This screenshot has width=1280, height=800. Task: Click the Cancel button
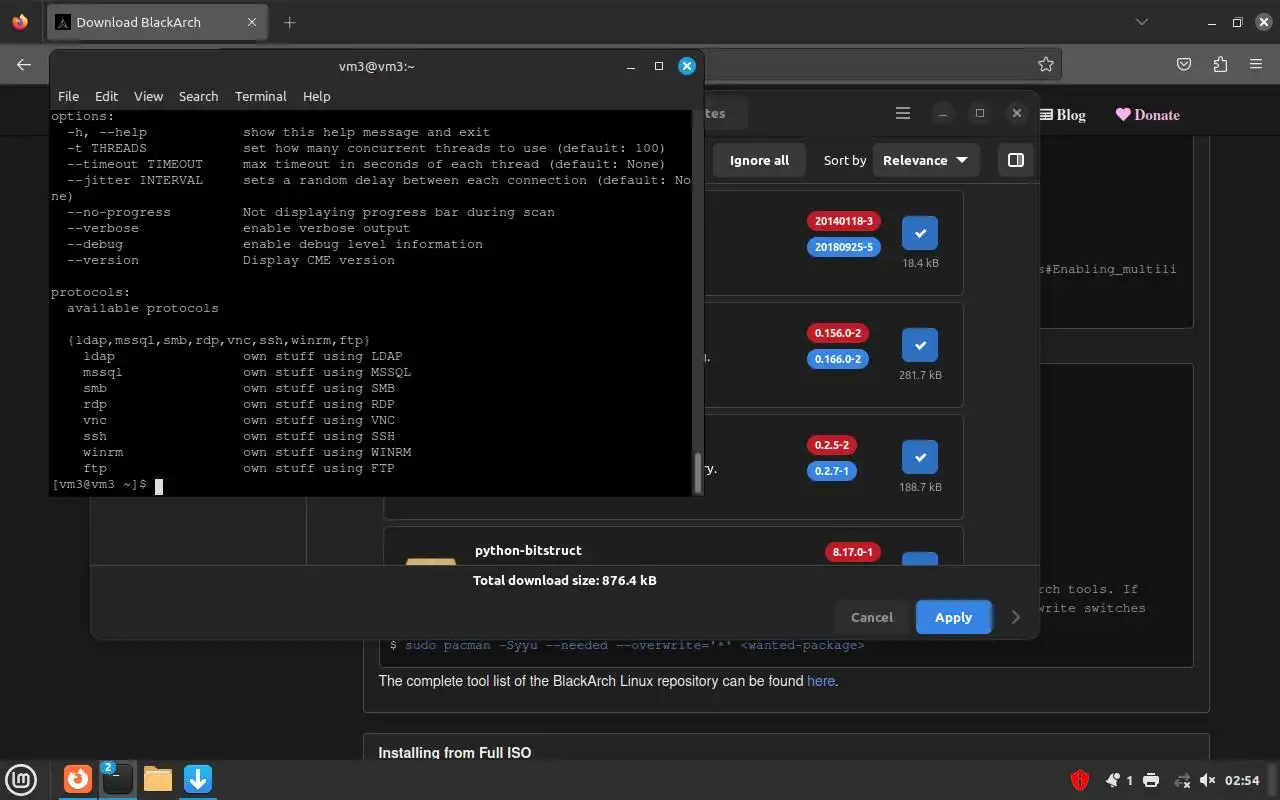coord(872,617)
